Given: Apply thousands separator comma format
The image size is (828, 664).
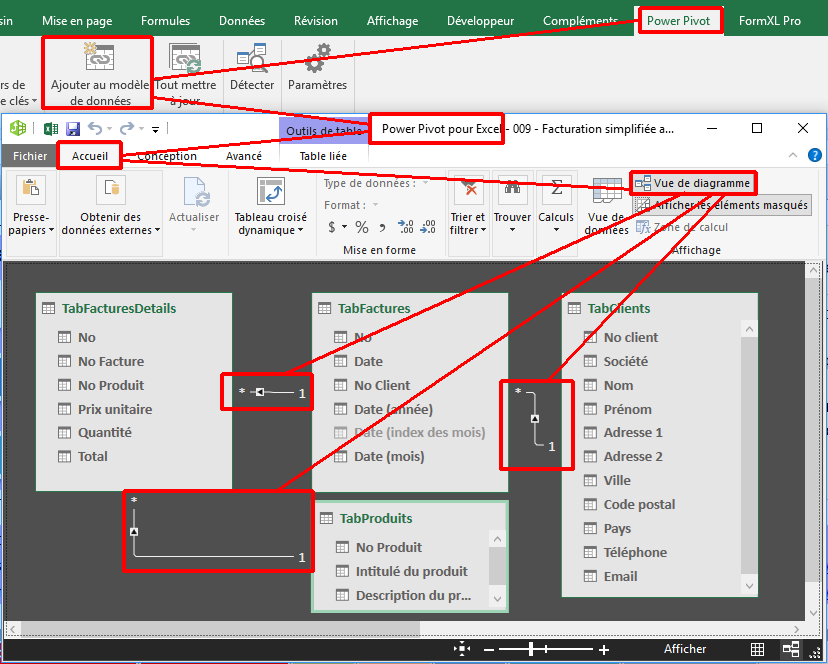Looking at the screenshot, I should [382, 228].
